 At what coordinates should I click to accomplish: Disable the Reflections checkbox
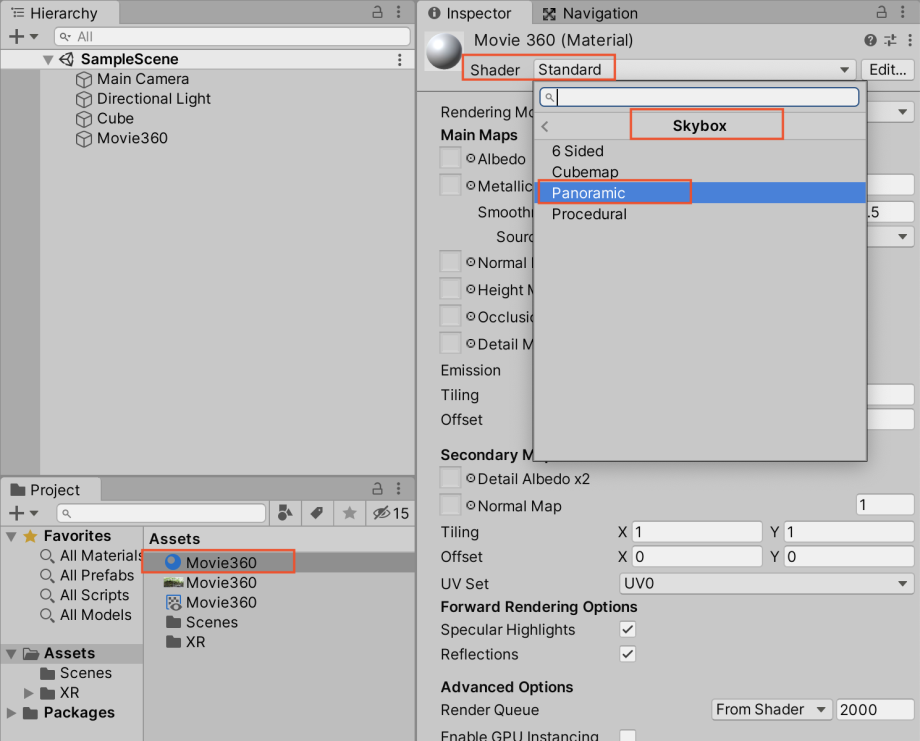pyautogui.click(x=627, y=654)
